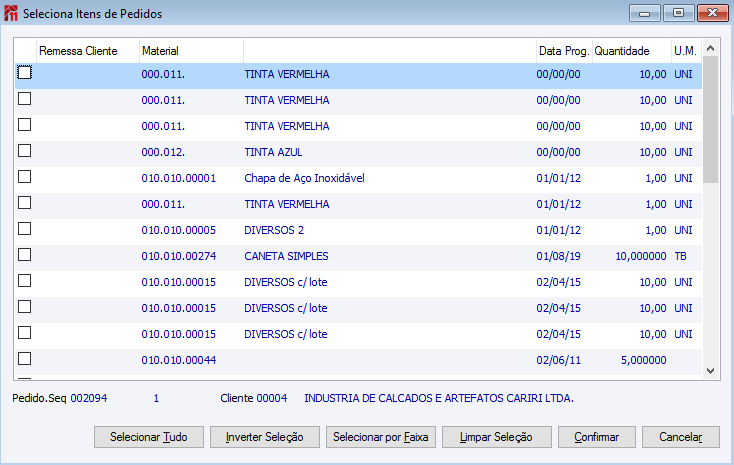The width and height of the screenshot is (734, 465).
Task: Click the date 01/08/19
Action: click(558, 256)
